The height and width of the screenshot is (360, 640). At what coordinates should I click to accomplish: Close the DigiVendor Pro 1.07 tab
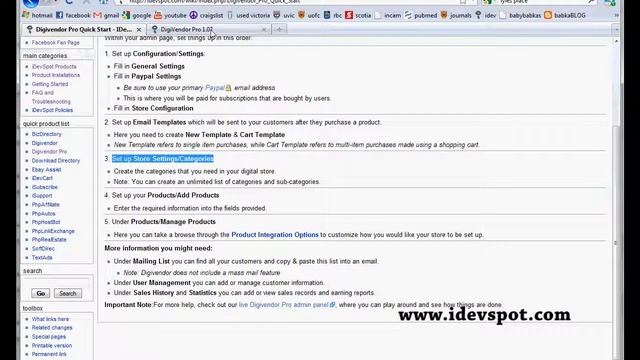point(264,30)
